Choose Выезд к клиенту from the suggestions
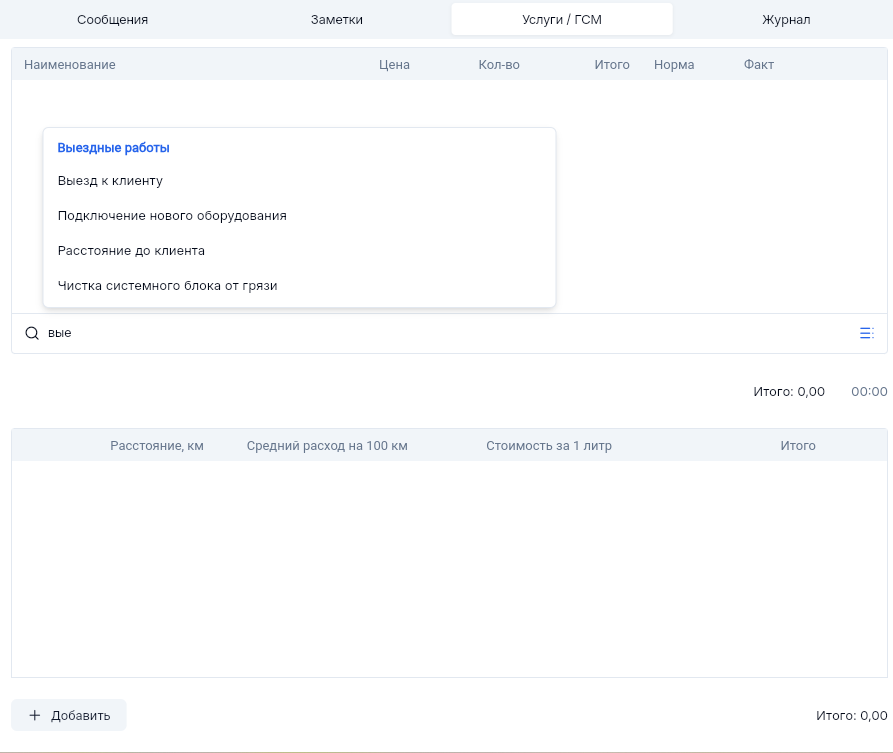The image size is (893, 753). pyautogui.click(x=110, y=181)
